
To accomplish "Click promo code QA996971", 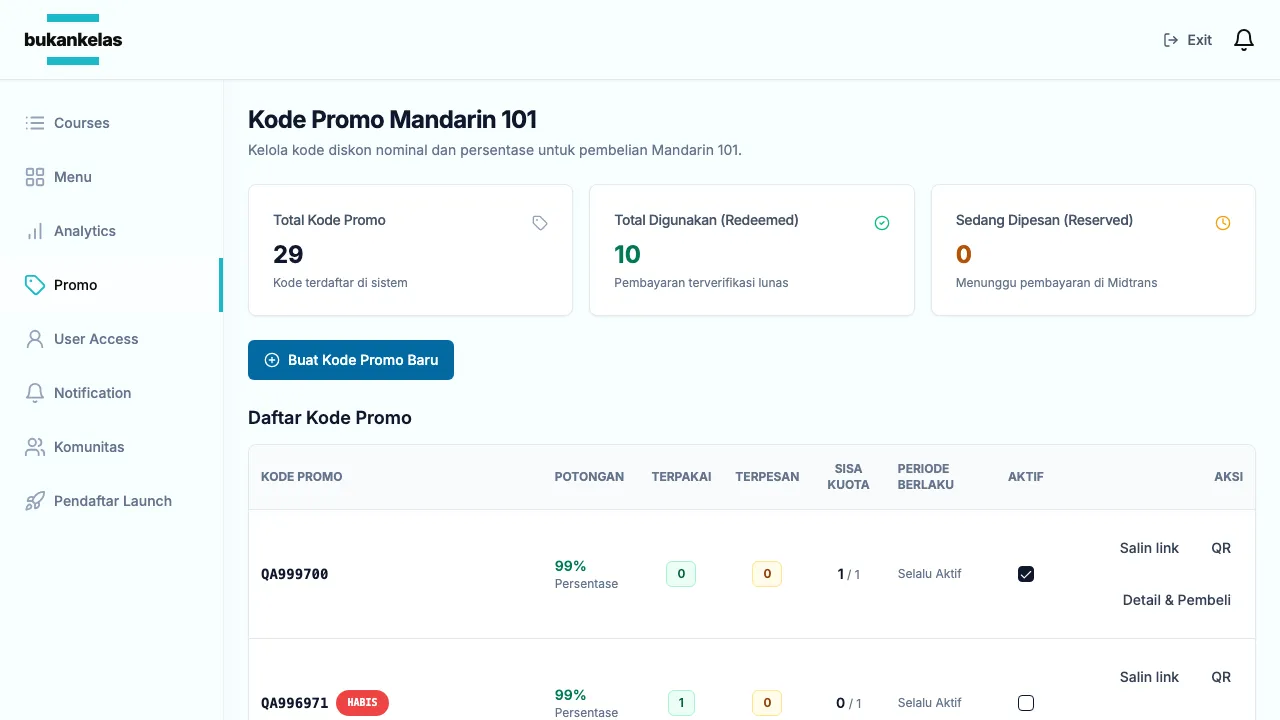I will 295,703.
